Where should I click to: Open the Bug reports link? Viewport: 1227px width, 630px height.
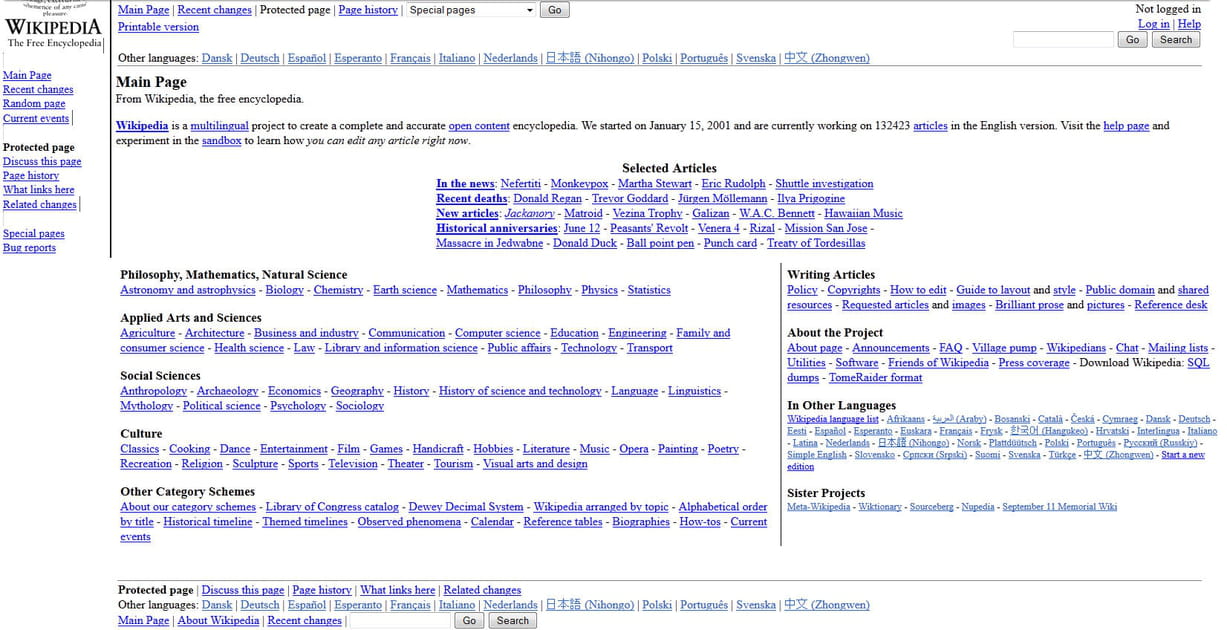[x=29, y=248]
